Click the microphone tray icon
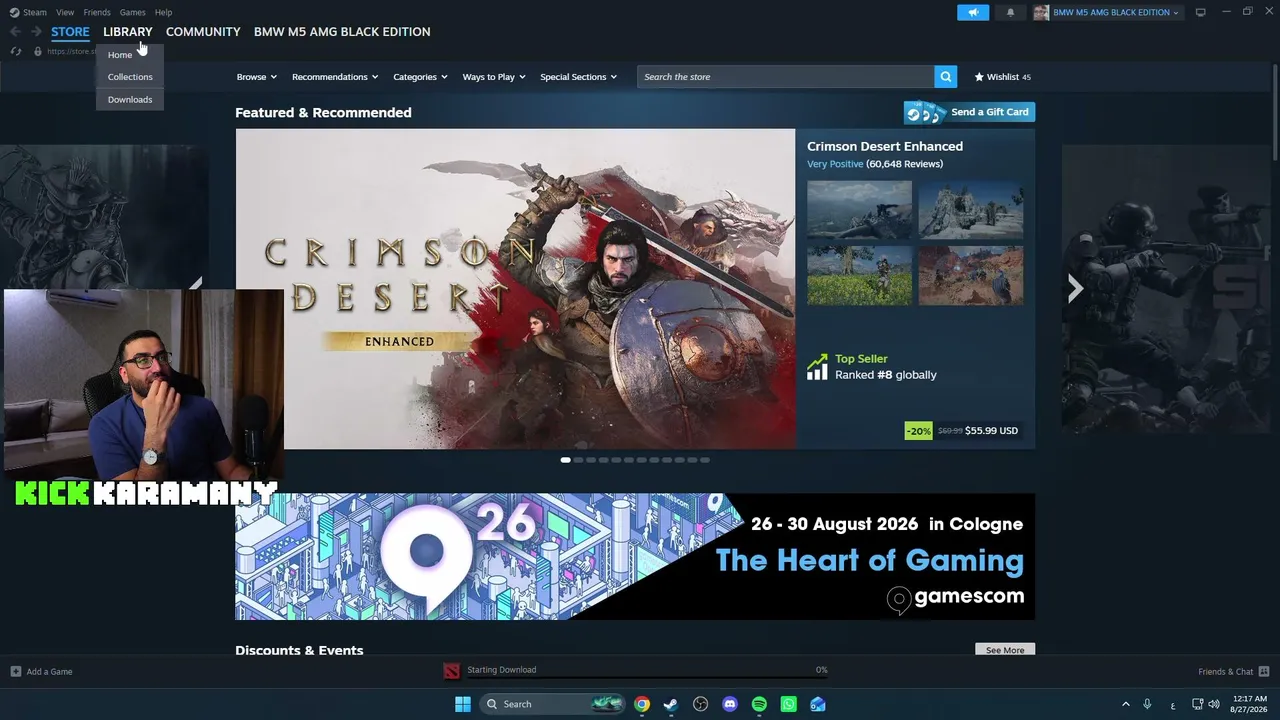 point(1147,704)
